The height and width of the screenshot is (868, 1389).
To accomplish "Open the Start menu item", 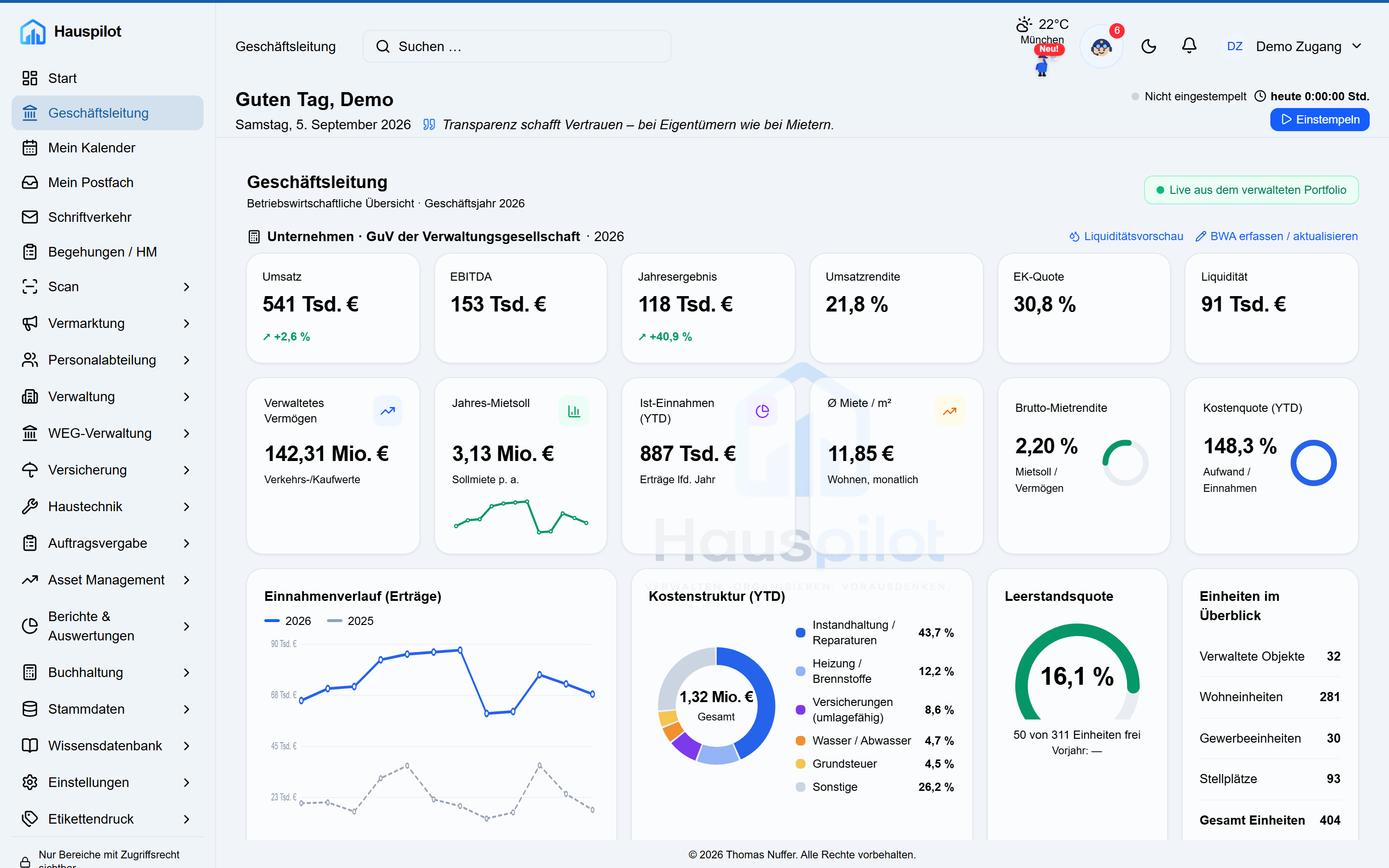I will (x=108, y=78).
